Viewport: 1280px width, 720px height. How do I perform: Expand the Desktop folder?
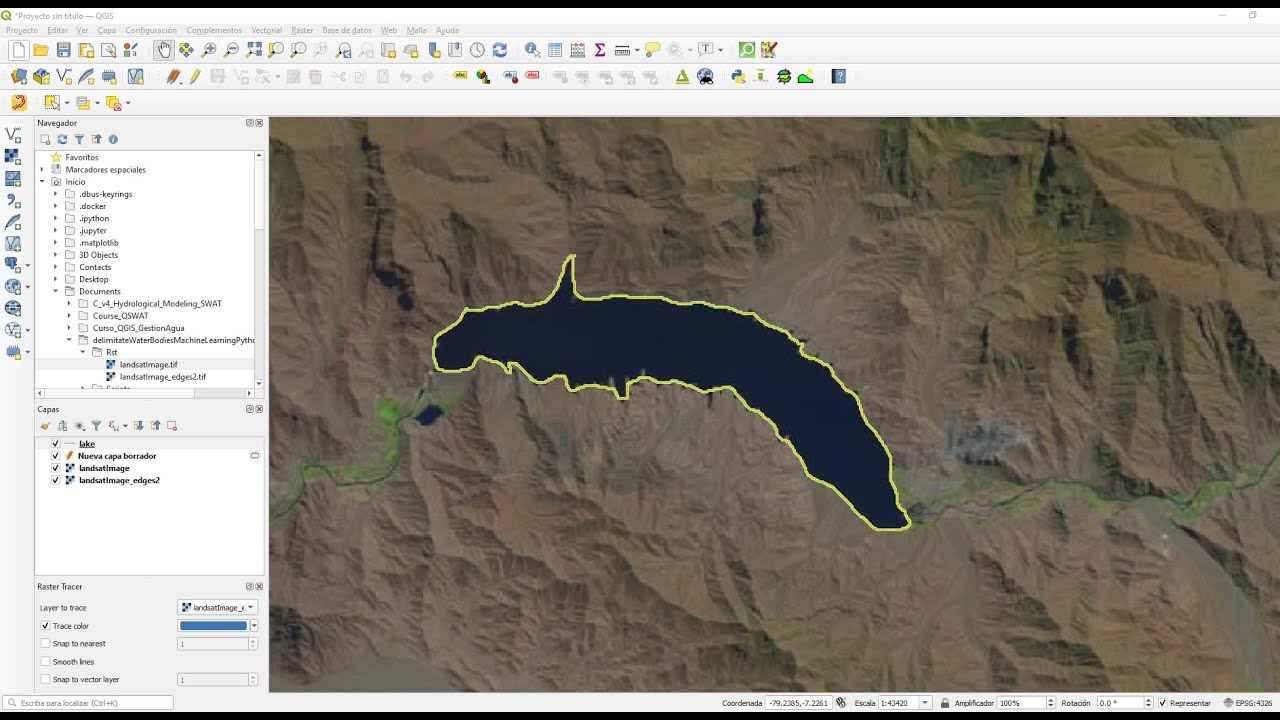(x=56, y=279)
